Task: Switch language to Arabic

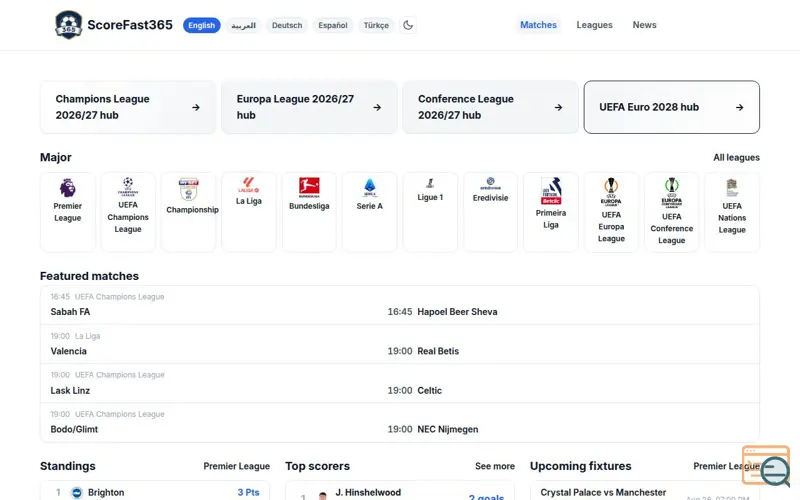Action: tap(243, 26)
